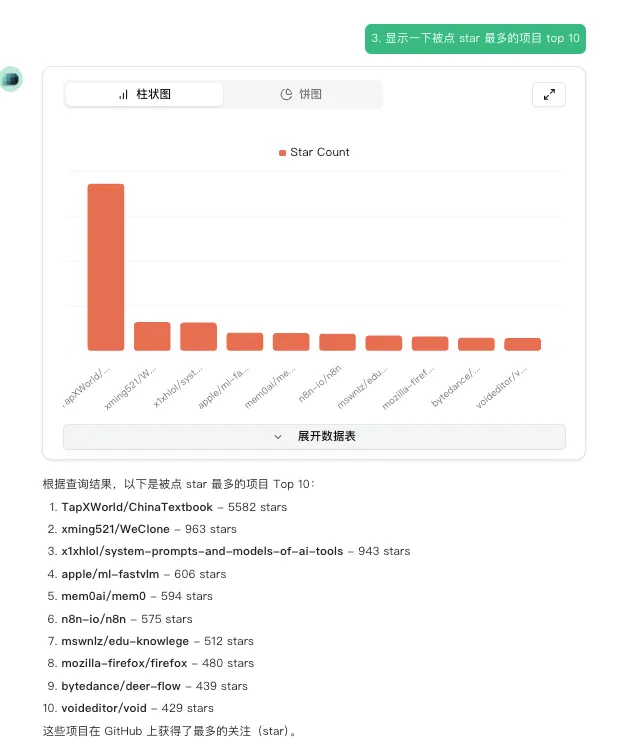644x753 pixels.
Task: Toggle the Star Count legend series
Action: click(313, 152)
